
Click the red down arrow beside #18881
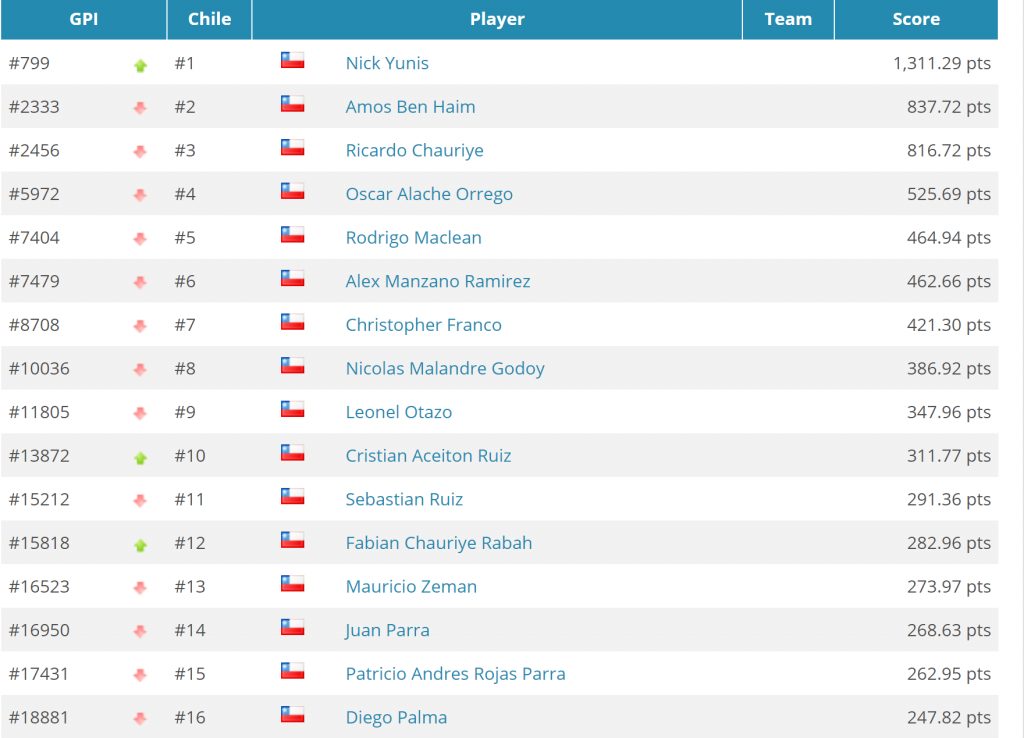(x=140, y=718)
